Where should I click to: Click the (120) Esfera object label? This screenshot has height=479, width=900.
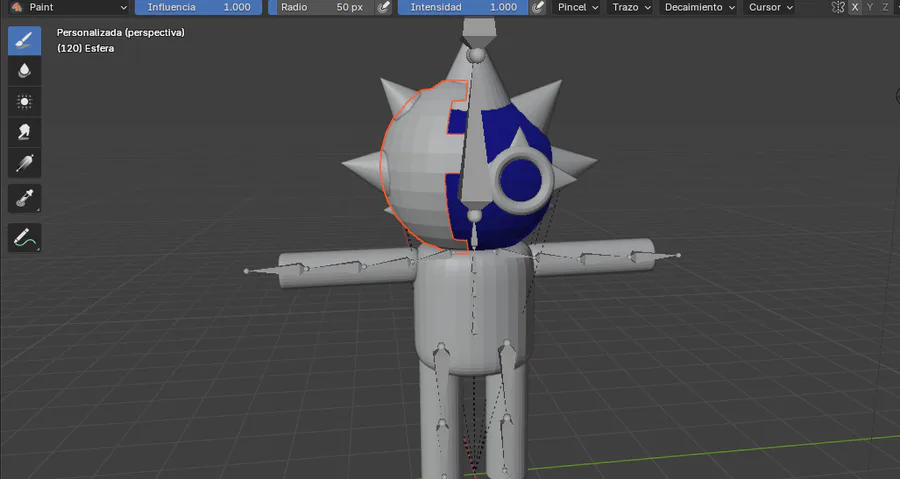pyautogui.click(x=86, y=49)
